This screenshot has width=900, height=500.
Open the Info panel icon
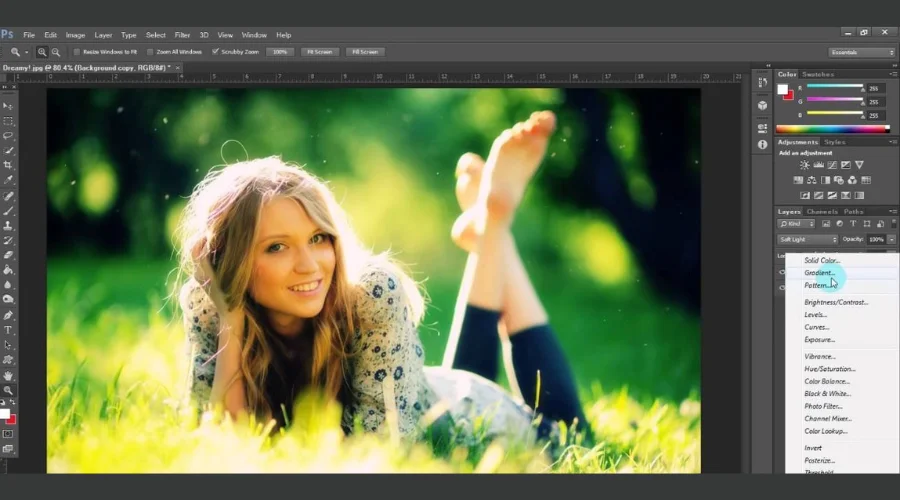click(x=762, y=145)
